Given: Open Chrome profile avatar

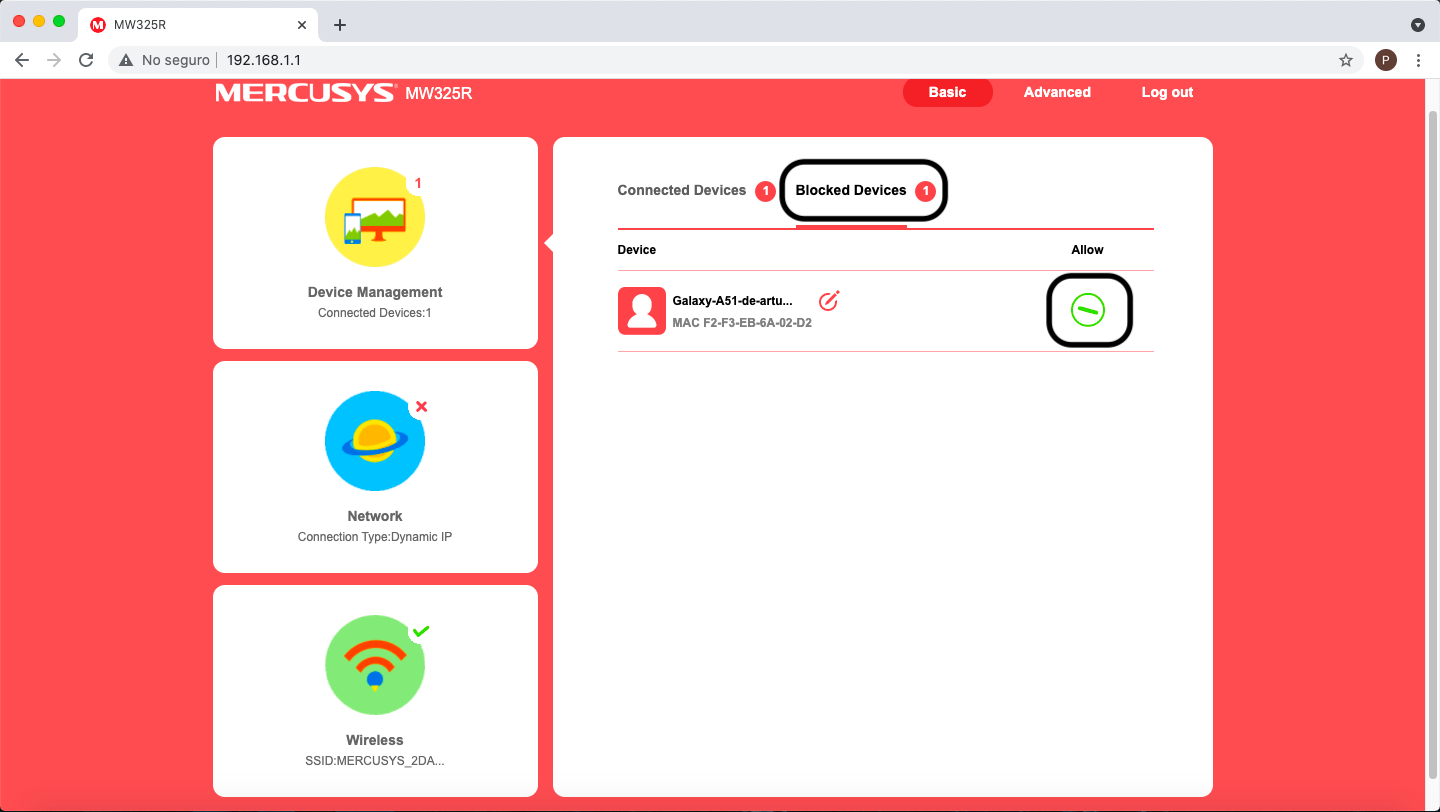Looking at the screenshot, I should tap(1385, 60).
